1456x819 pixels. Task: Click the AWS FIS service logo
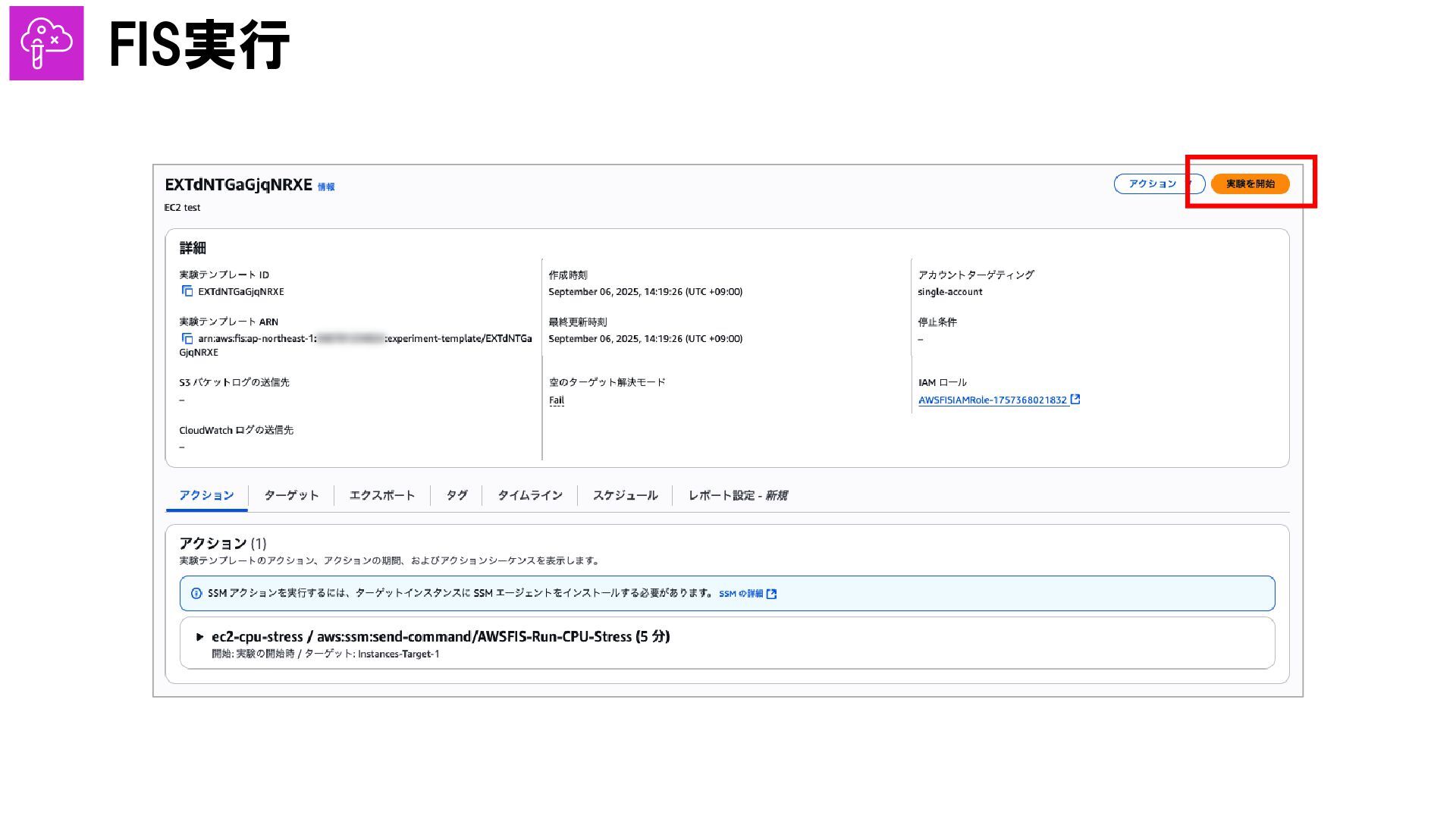[46, 43]
